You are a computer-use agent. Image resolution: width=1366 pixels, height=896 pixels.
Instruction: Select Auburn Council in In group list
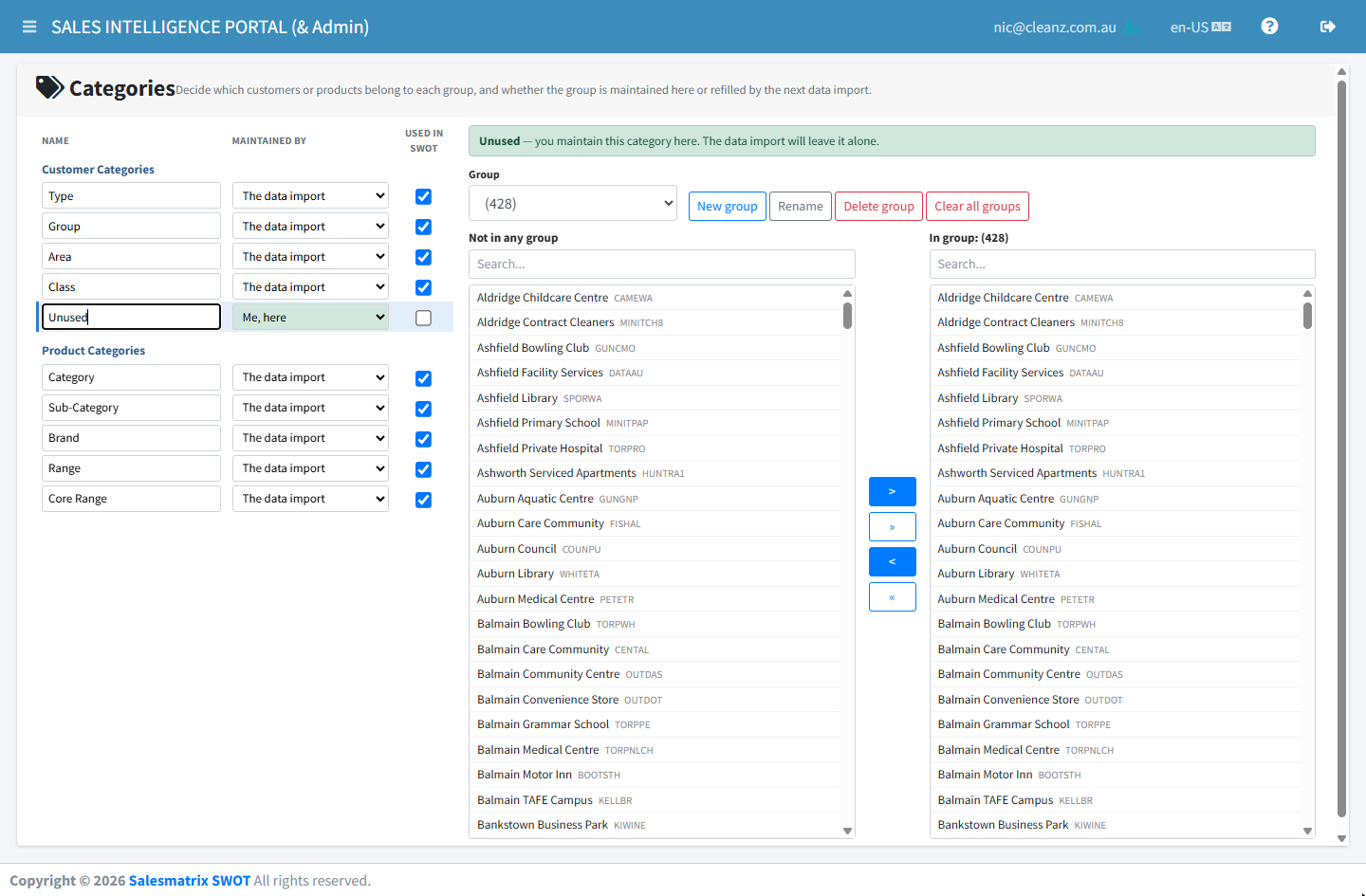click(1116, 549)
